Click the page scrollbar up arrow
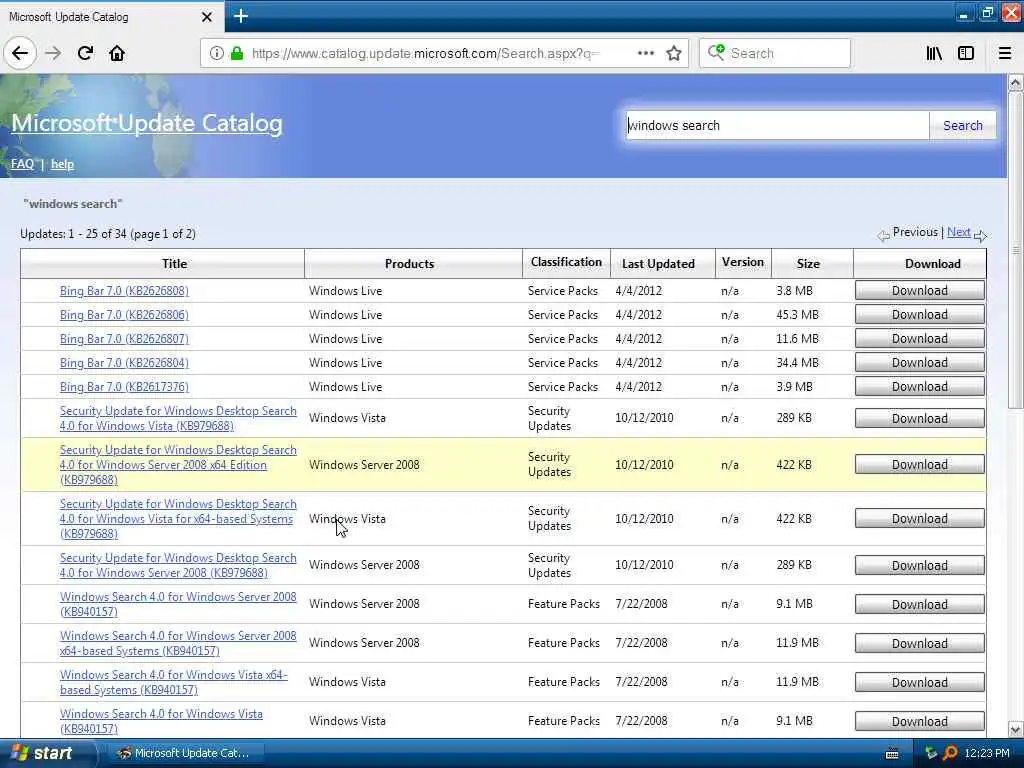1024x768 pixels. click(1015, 83)
